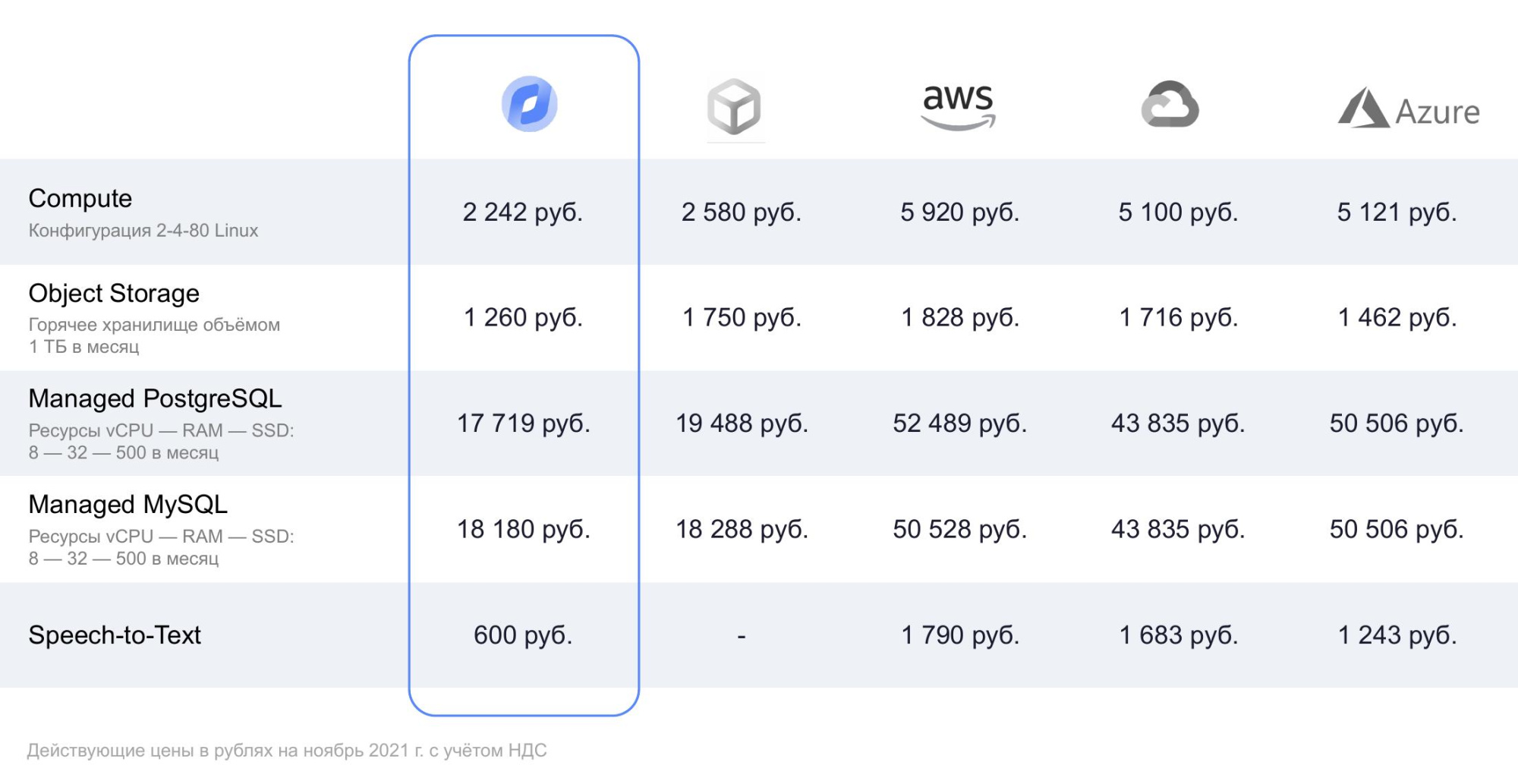Select the Compute row label
Screen dimensions: 1518x784
pos(80,198)
